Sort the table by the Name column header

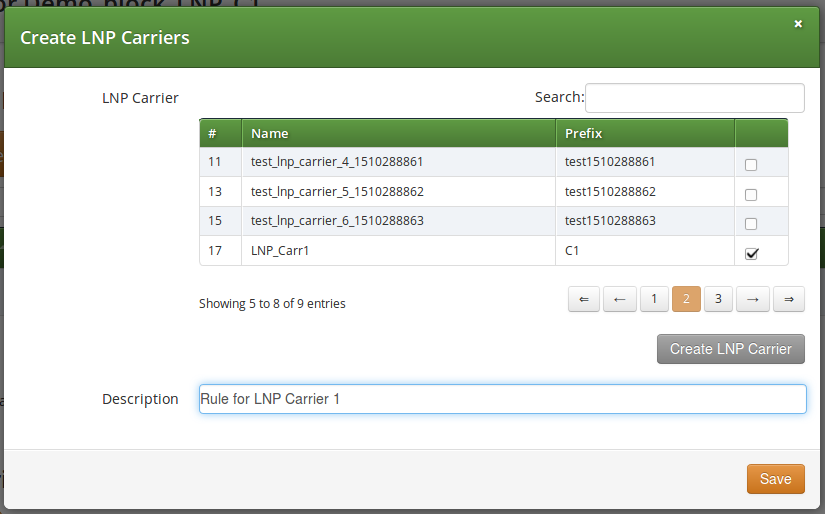(x=399, y=134)
